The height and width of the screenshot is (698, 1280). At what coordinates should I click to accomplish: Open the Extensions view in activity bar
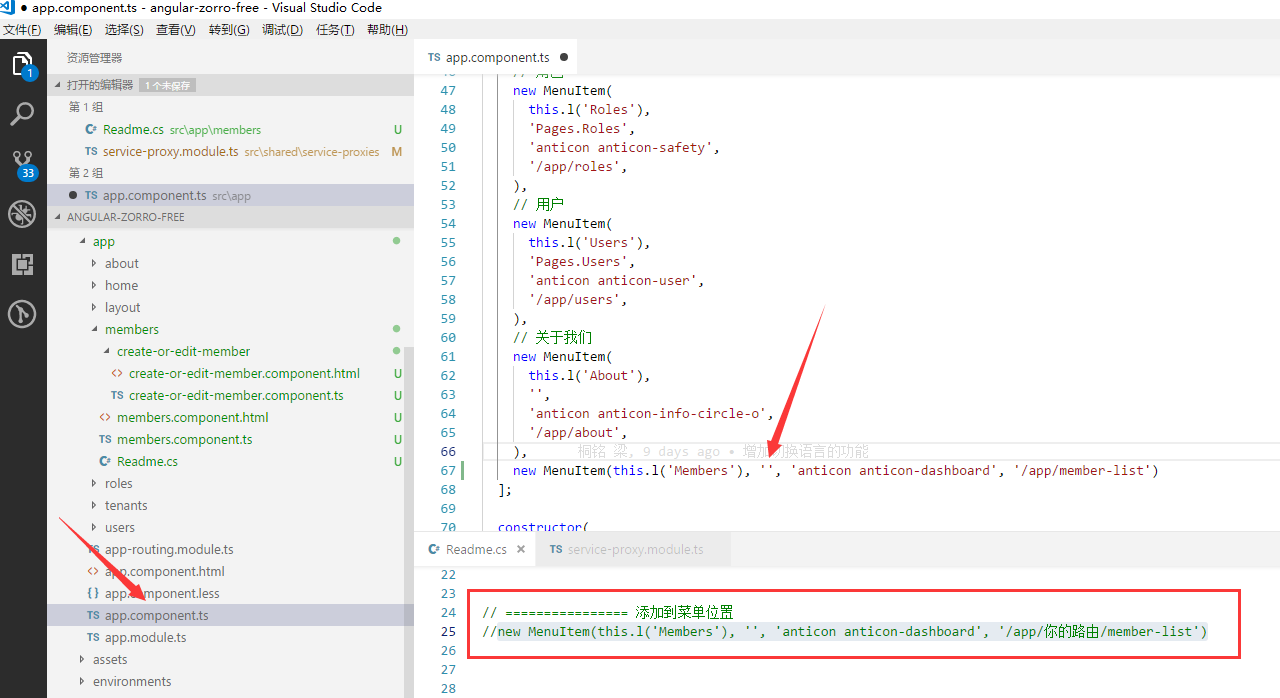click(x=23, y=264)
